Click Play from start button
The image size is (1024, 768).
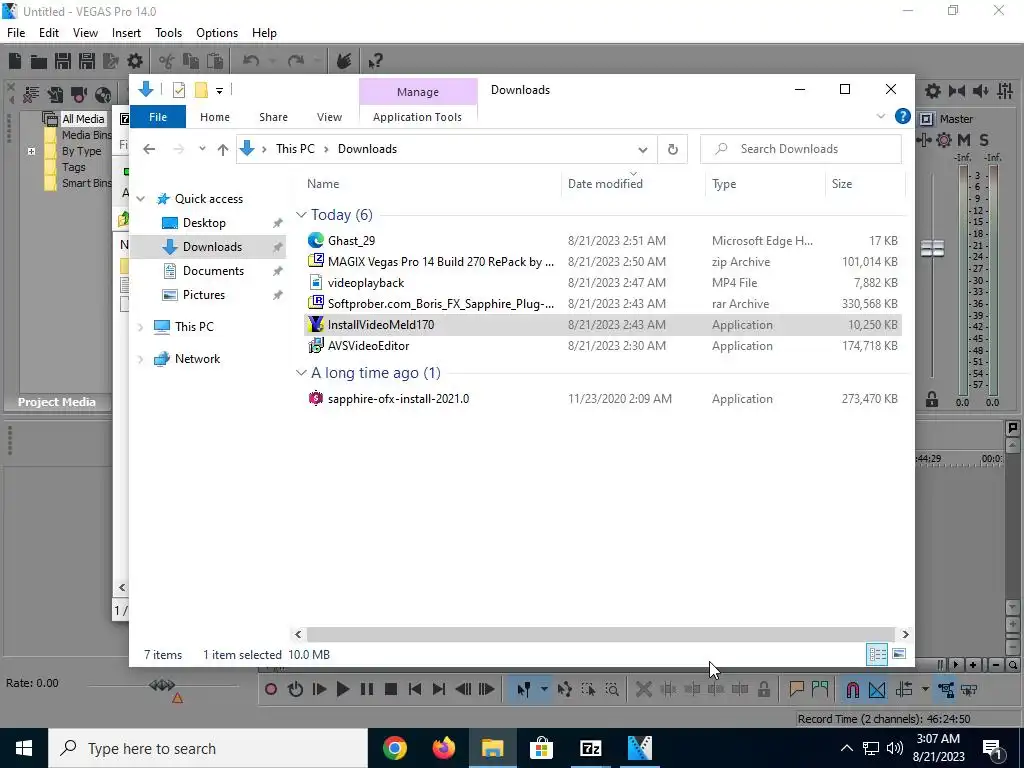tap(319, 689)
